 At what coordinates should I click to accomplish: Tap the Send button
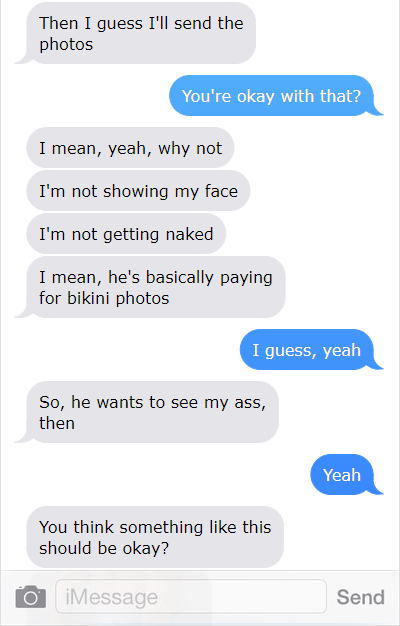[360, 597]
